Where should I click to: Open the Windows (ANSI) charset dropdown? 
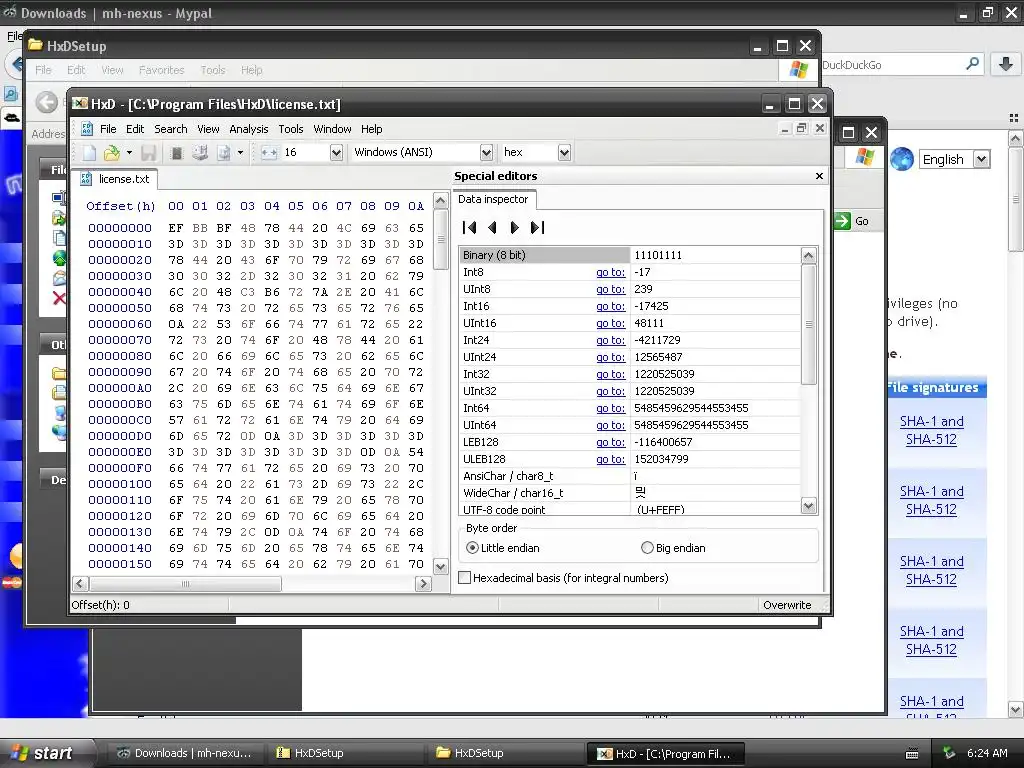(486, 153)
